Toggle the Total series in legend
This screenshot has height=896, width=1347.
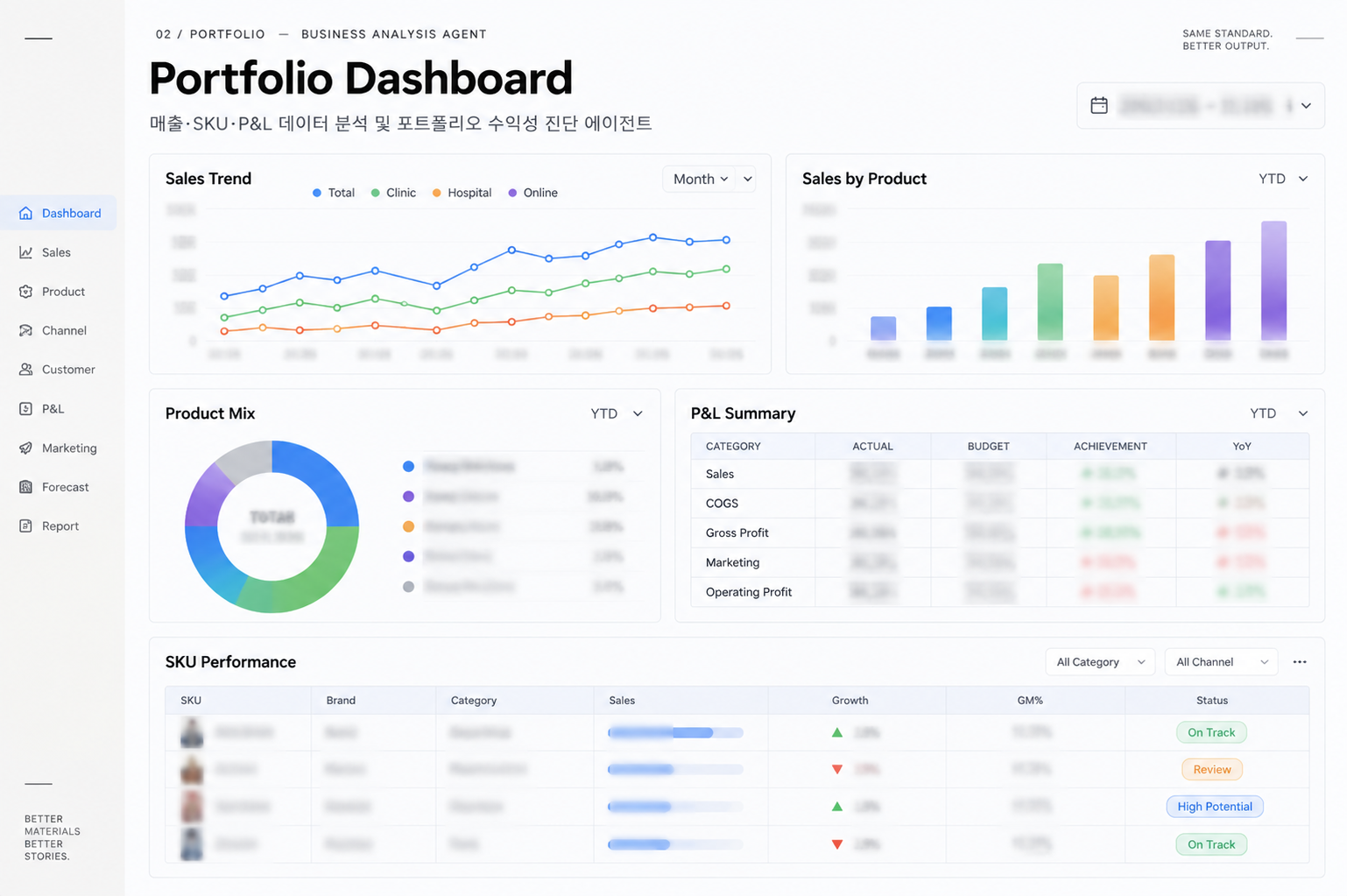click(334, 193)
